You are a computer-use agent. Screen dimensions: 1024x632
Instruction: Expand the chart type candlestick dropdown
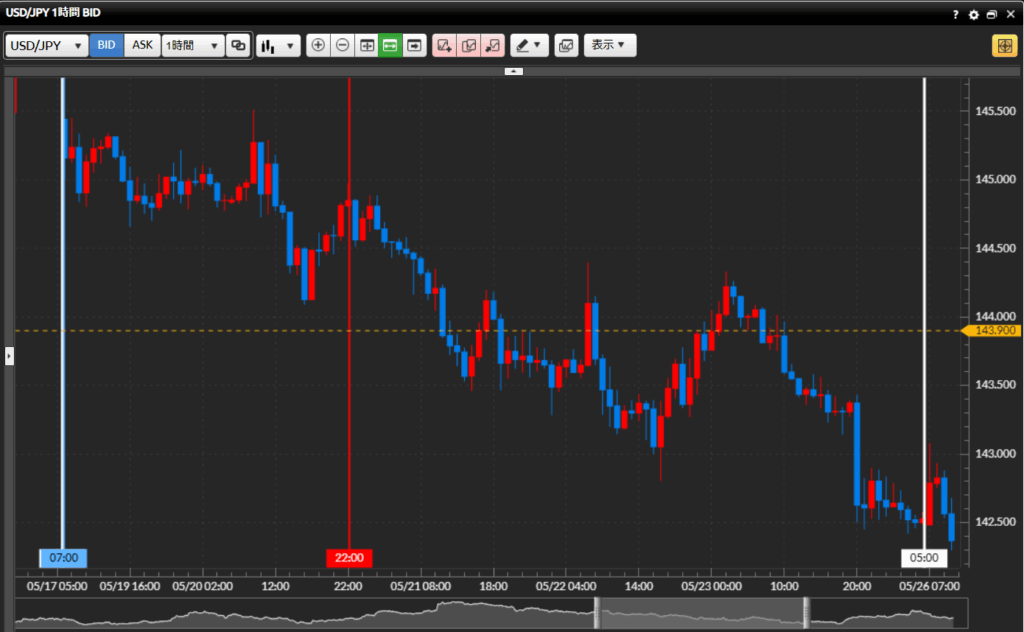[278, 46]
